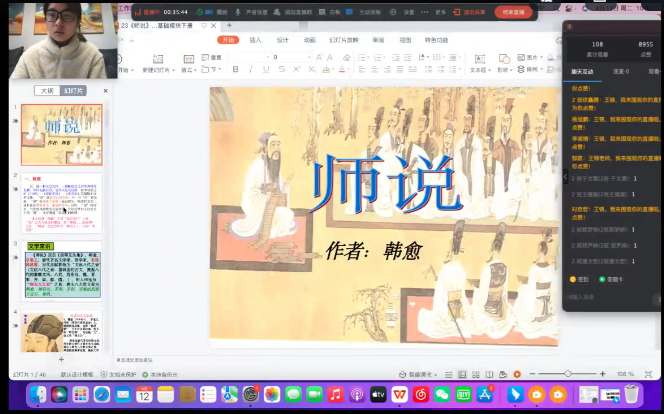
Task: Decrease font size with smaller A icon
Action: 330,57
